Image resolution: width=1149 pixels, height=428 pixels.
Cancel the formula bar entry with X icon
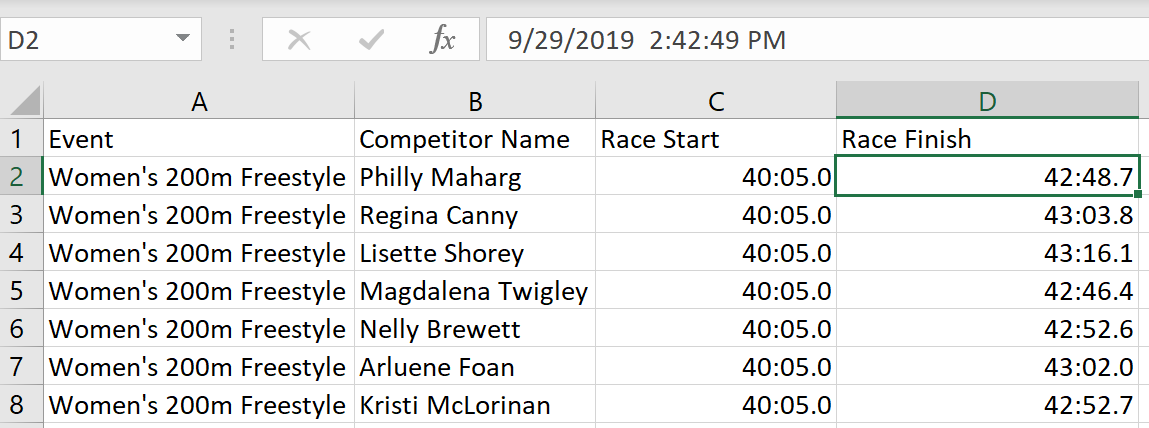pyautogui.click(x=299, y=40)
